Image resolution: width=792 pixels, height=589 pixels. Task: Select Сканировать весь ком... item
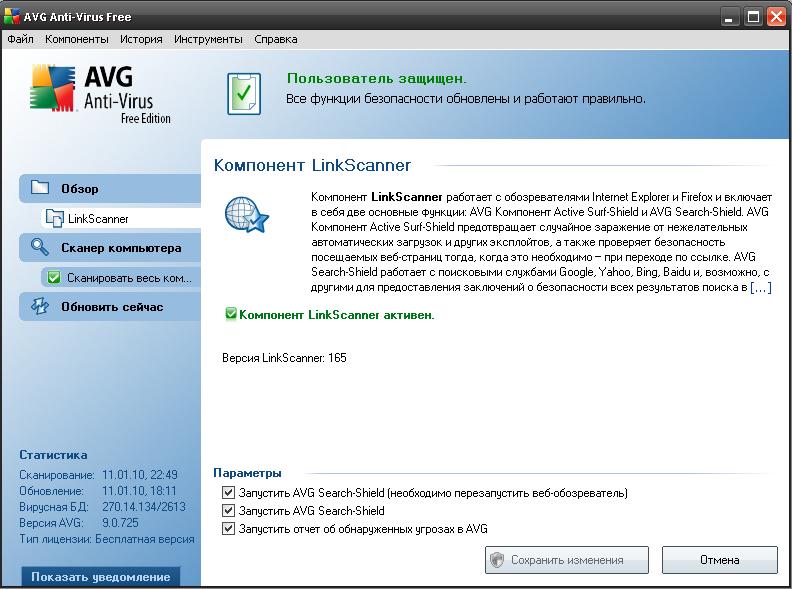121,277
